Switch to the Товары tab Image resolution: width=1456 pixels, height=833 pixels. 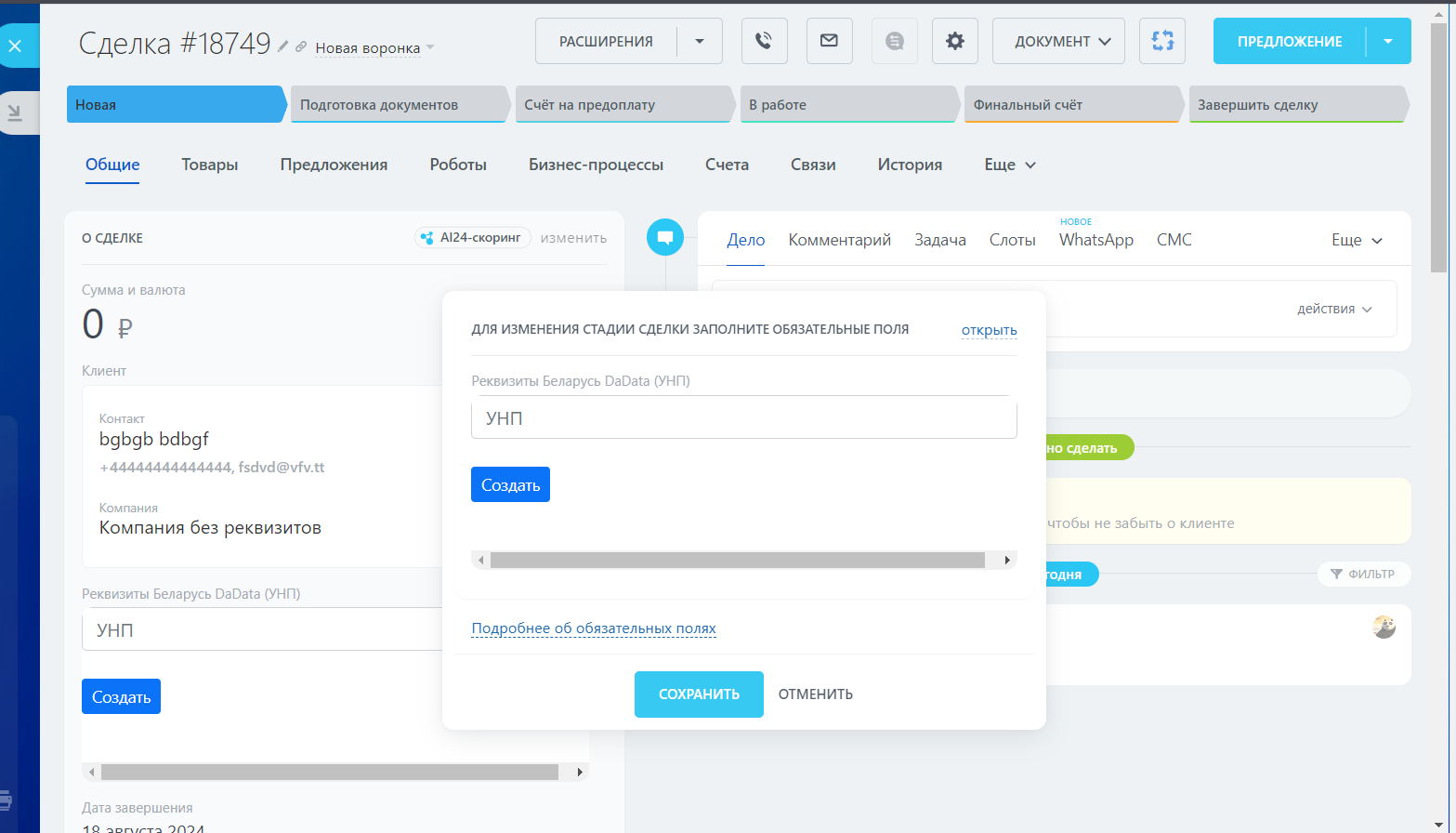pyautogui.click(x=210, y=165)
